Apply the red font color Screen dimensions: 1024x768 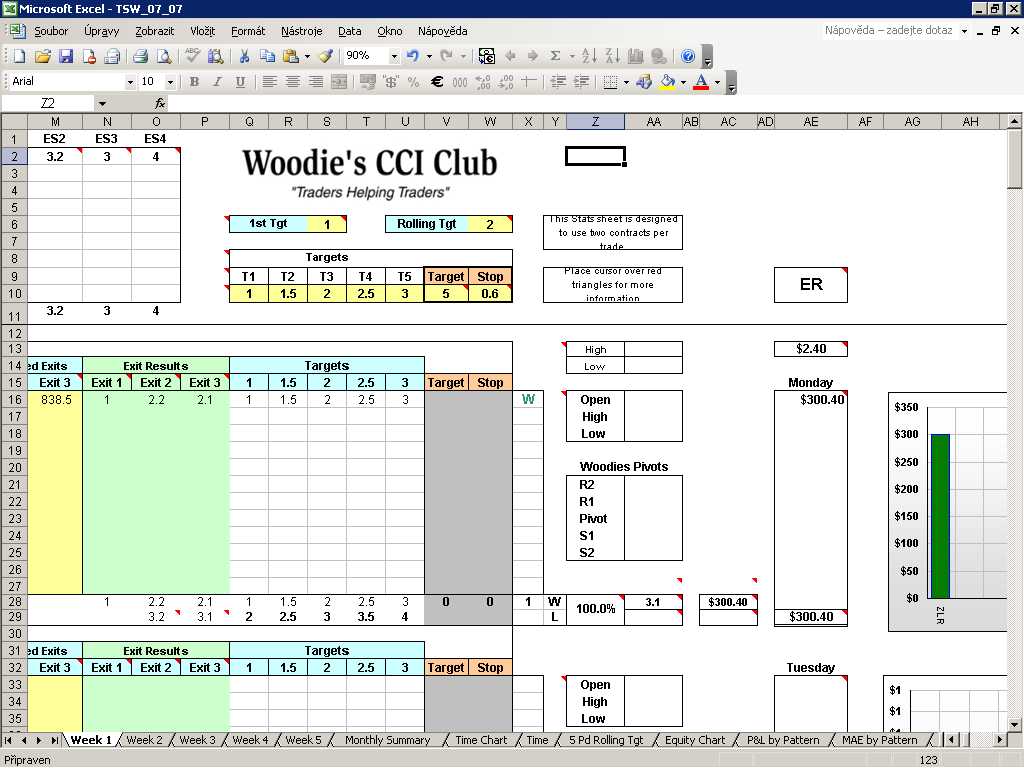701,82
